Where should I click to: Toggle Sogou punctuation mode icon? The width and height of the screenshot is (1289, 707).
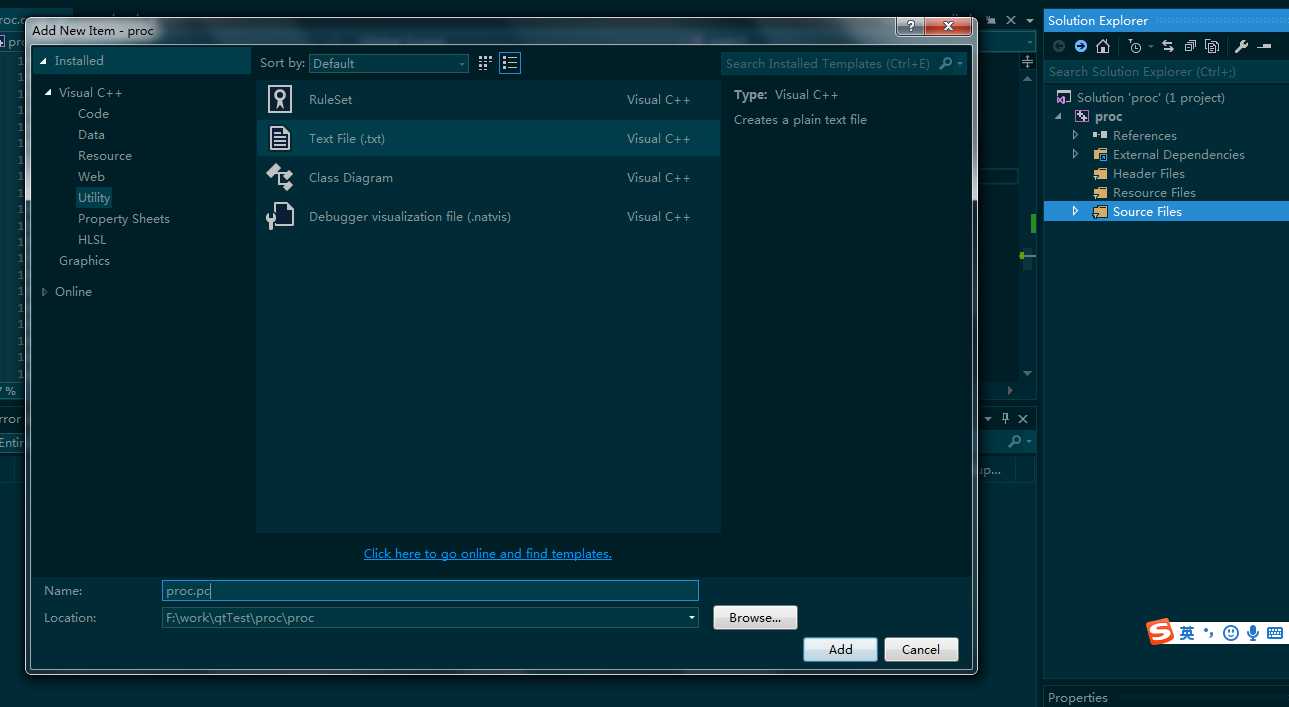coord(1209,633)
